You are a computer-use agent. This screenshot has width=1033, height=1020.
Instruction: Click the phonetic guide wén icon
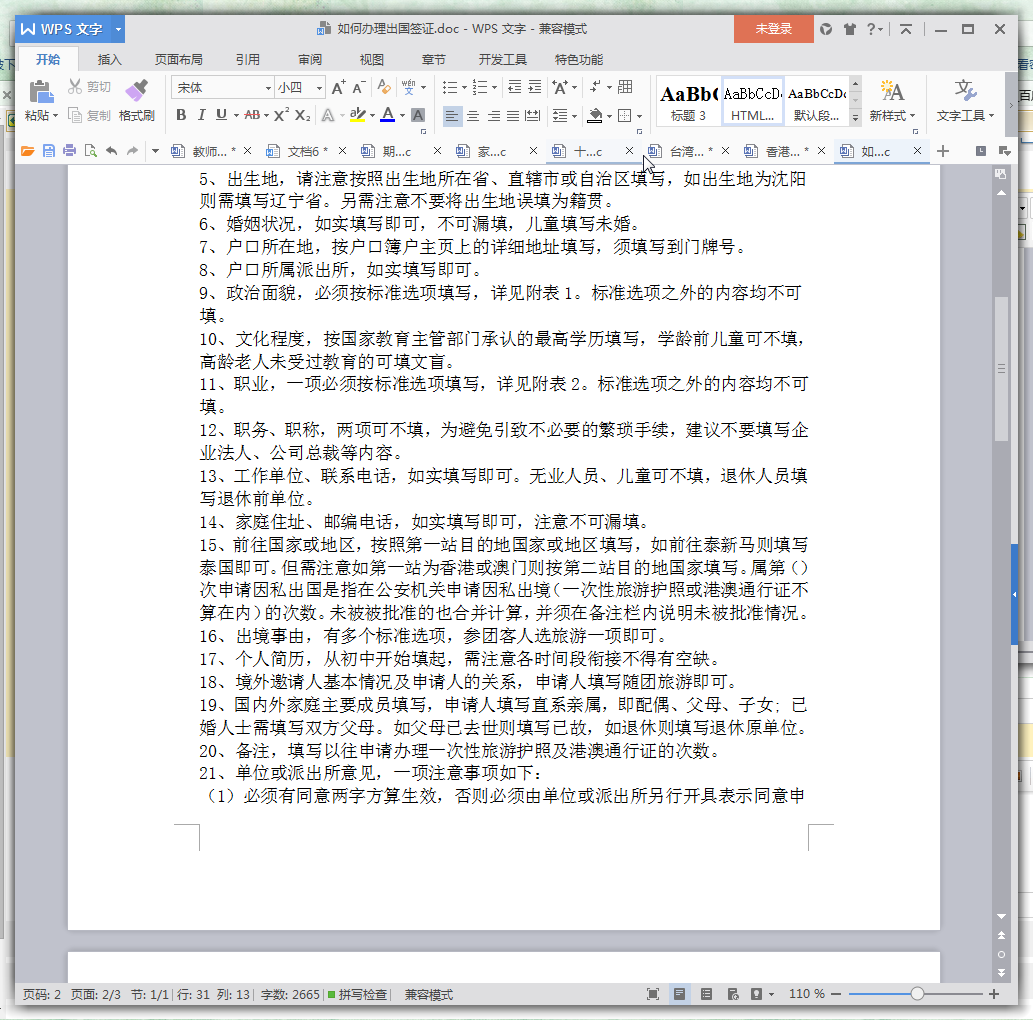(408, 87)
